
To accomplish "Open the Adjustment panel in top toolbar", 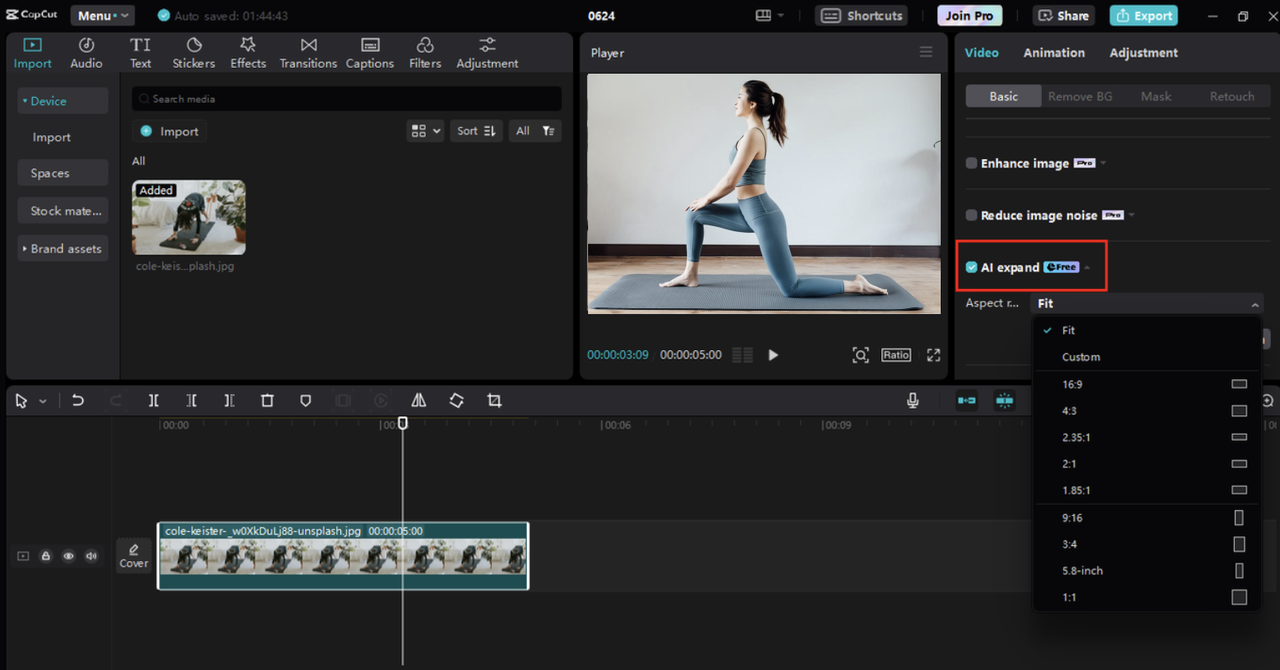I will pos(487,53).
